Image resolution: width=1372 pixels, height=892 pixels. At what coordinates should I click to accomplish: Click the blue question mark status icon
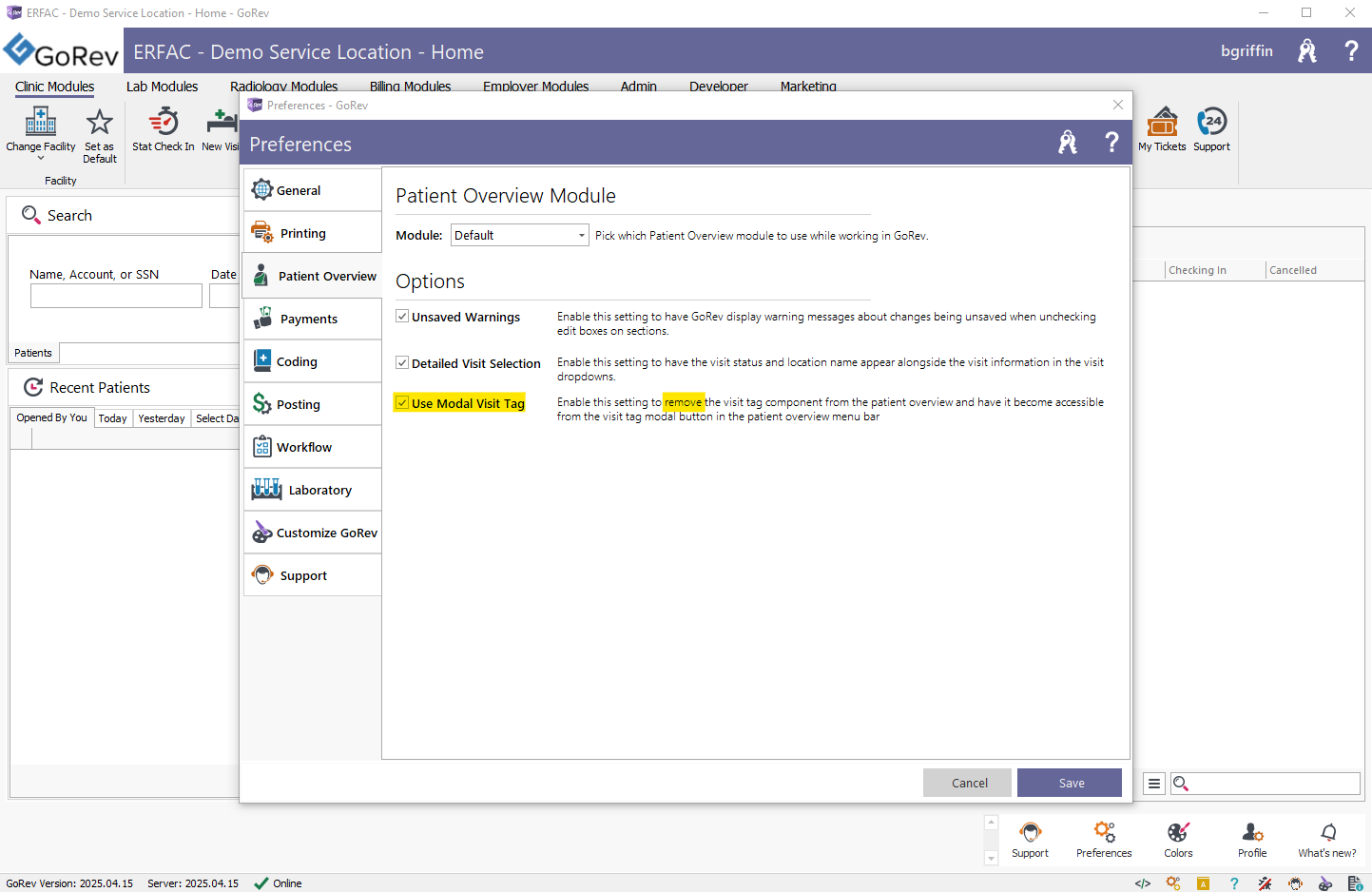click(x=1234, y=883)
